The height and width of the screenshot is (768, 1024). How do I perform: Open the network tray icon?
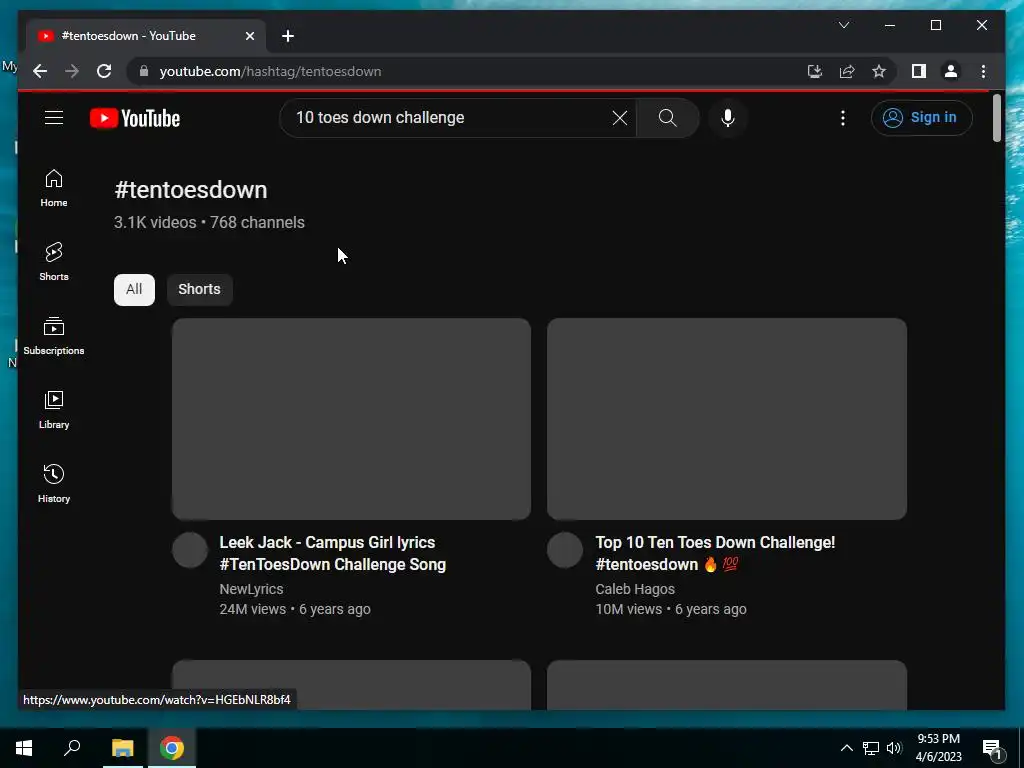click(871, 748)
